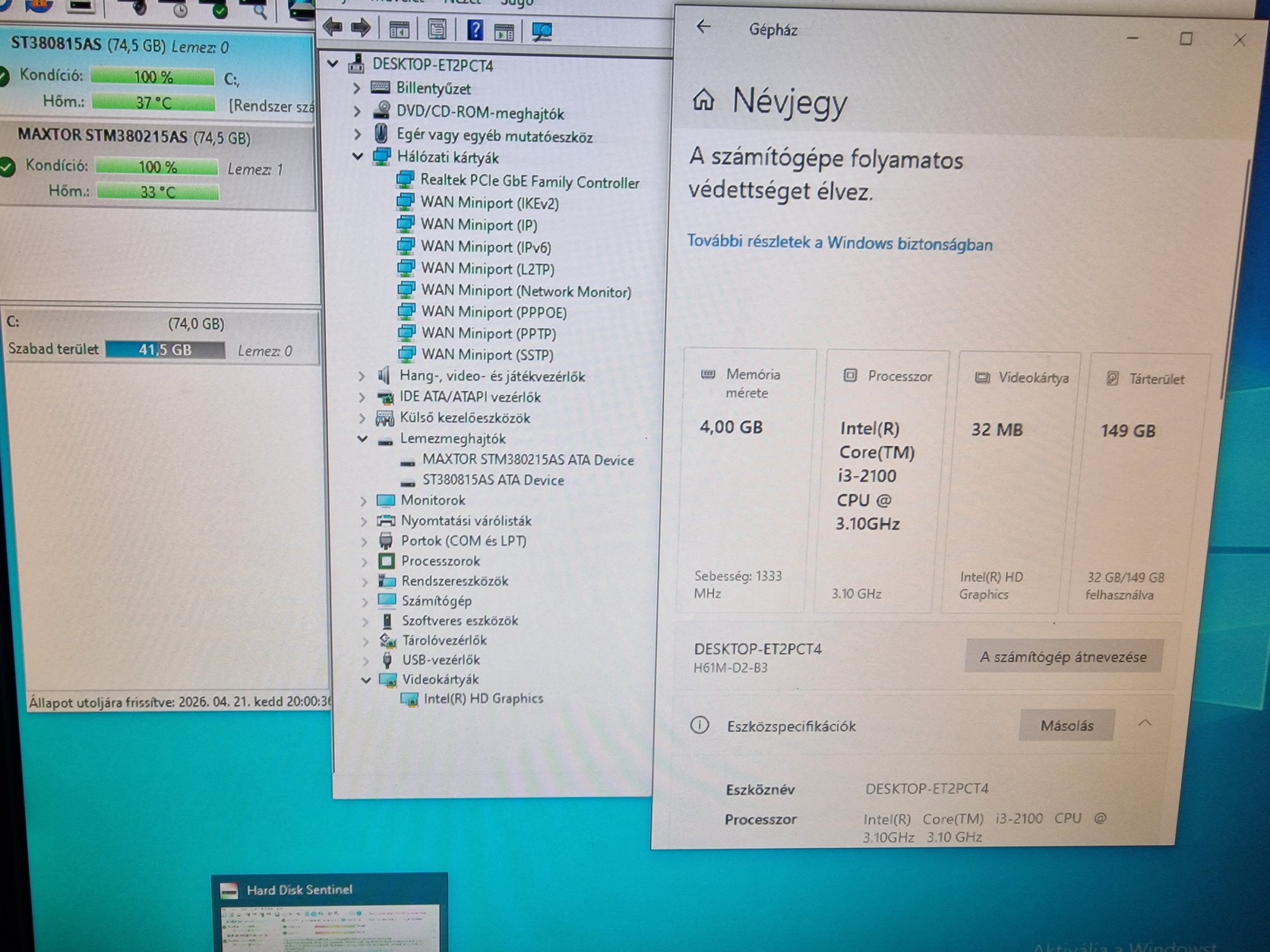Collapse the Eszközspecifikációk section chevron
Image resolution: width=1270 pixels, height=952 pixels.
pos(1145,723)
